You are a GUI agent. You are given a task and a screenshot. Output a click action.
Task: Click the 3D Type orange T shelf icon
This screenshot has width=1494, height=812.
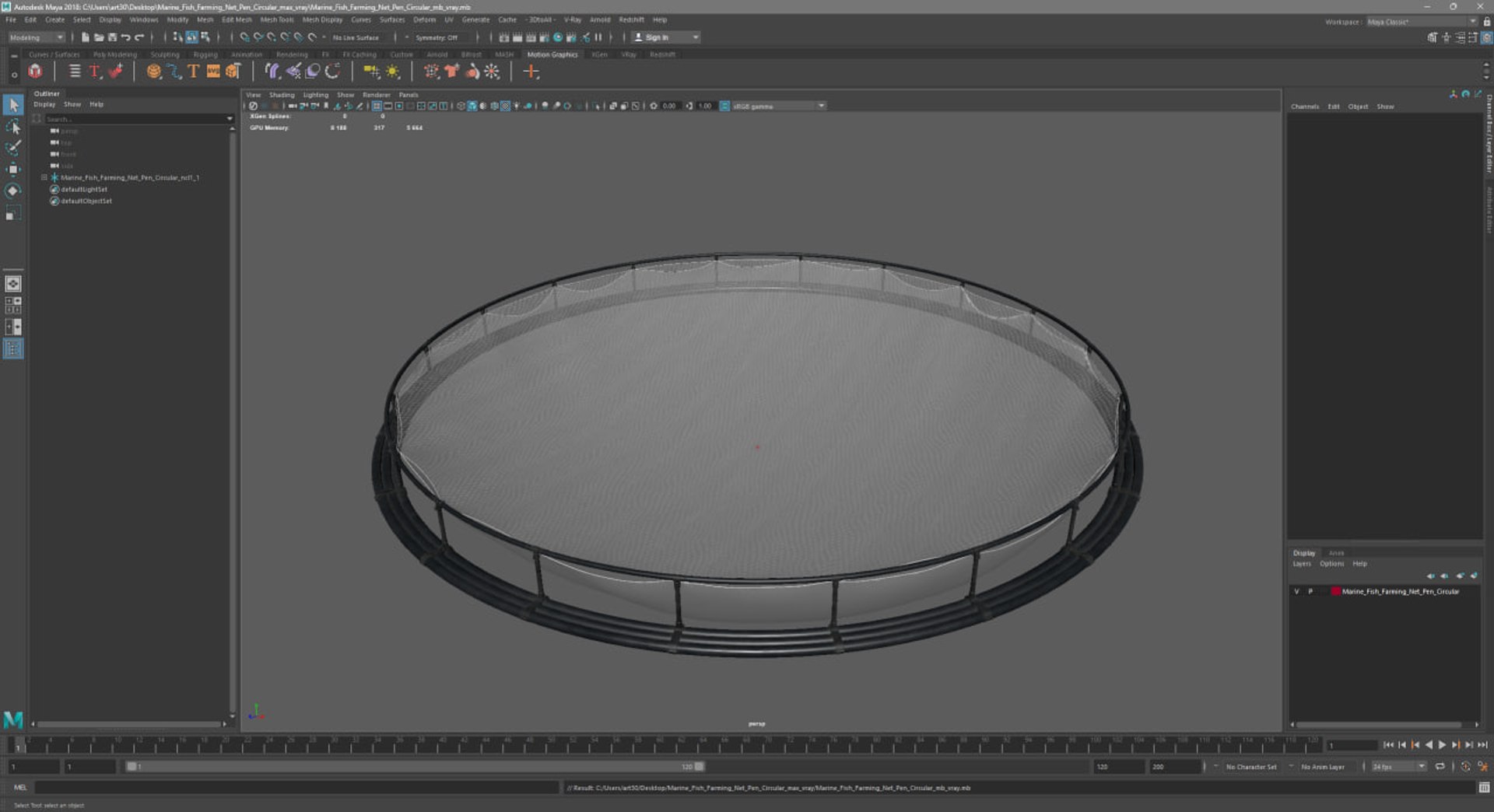(193, 72)
